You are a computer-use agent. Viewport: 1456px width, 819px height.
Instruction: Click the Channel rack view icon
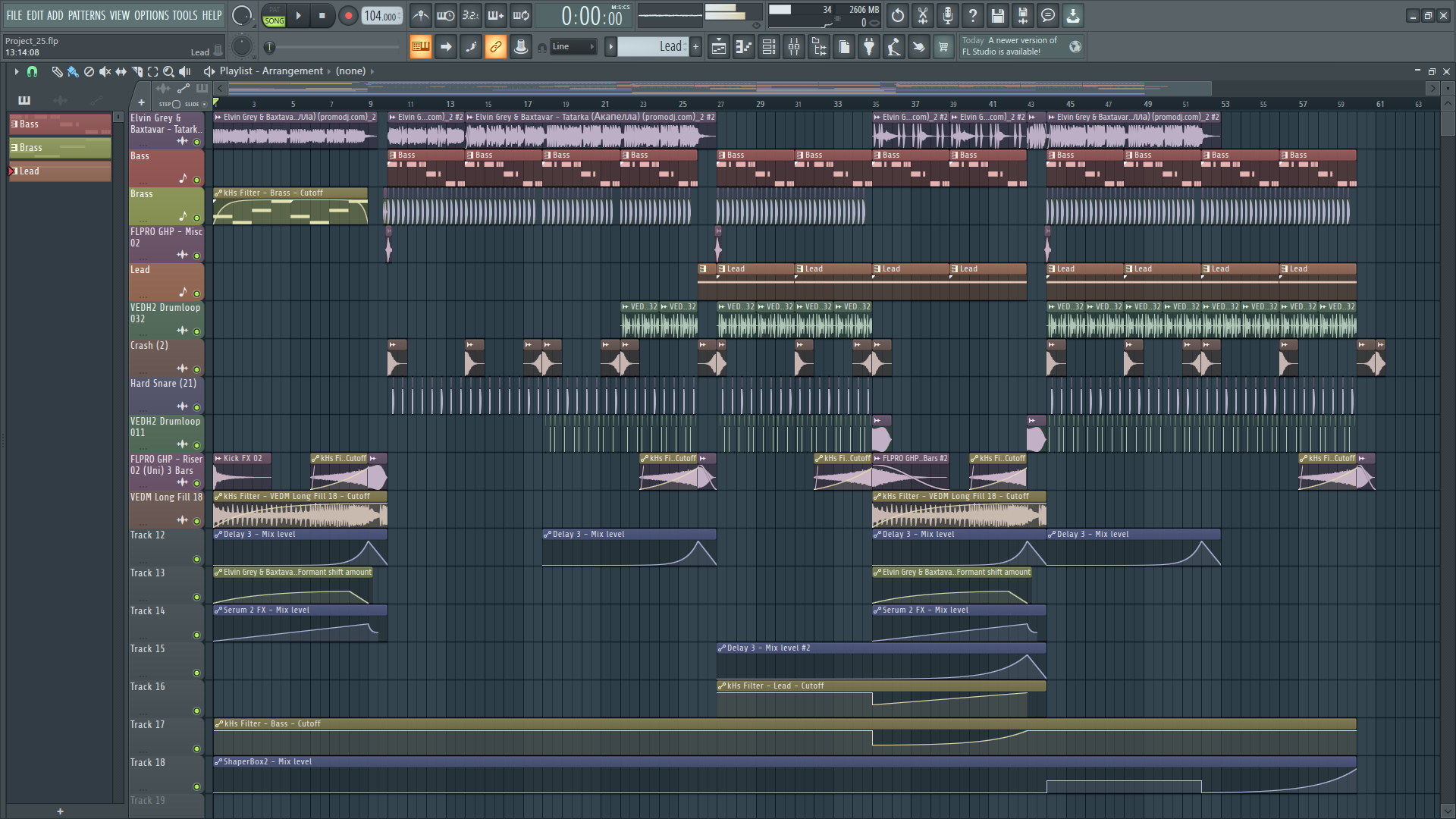(768, 47)
